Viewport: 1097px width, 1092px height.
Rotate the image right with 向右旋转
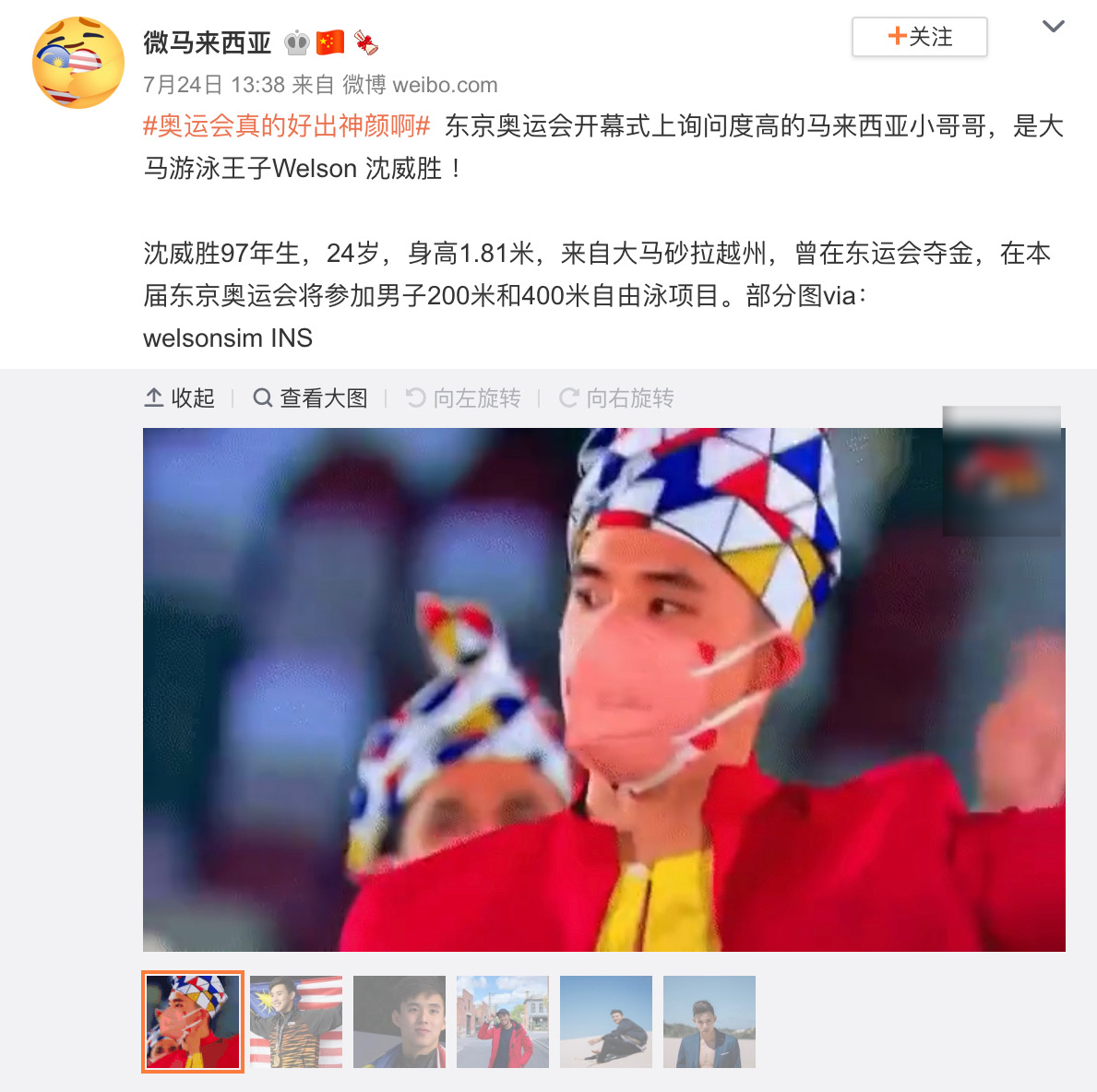616,398
